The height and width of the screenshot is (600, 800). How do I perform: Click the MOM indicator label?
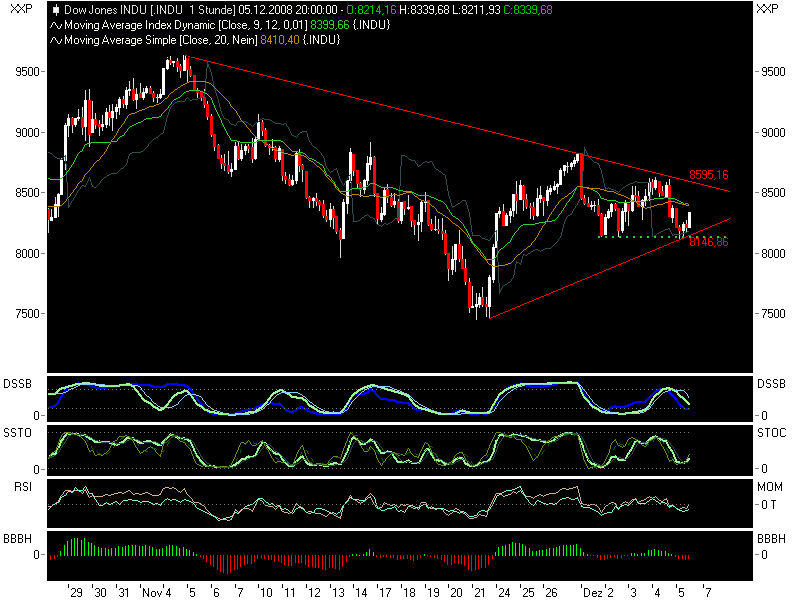769,487
